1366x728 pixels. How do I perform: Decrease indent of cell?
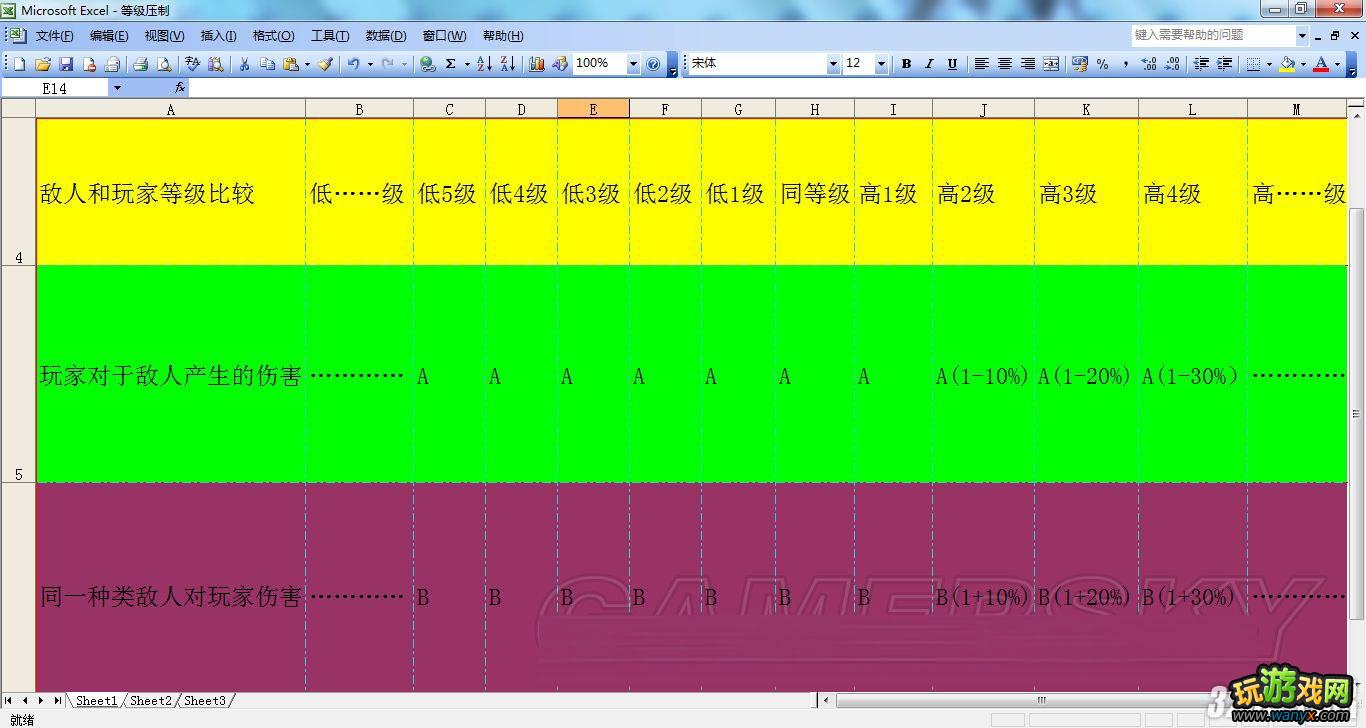point(1201,64)
